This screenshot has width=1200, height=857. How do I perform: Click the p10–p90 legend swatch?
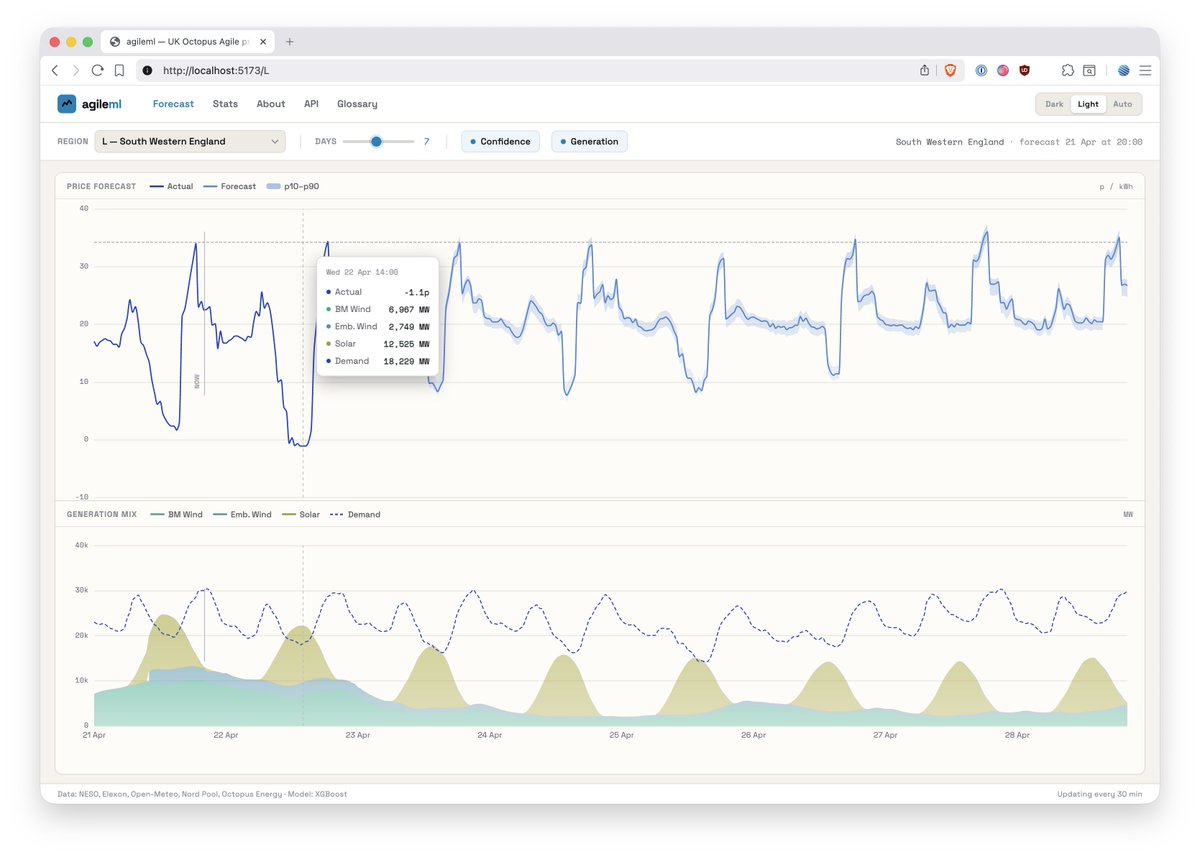[273, 186]
